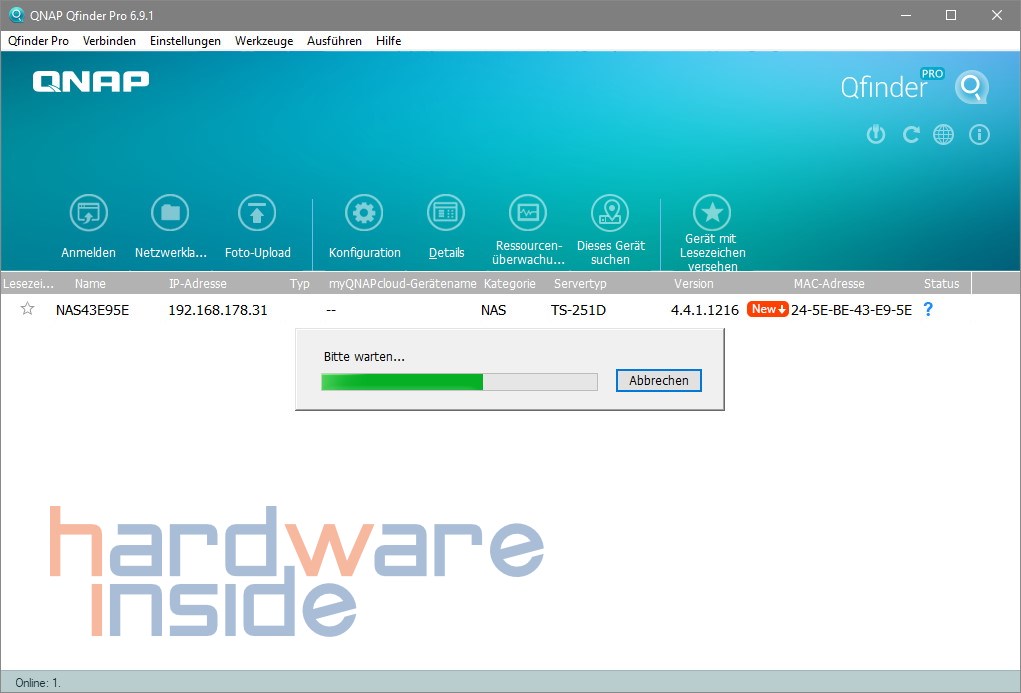Click the Qfinder Pro magnifier logo
Image resolution: width=1021 pixels, height=693 pixels.
pos(972,87)
